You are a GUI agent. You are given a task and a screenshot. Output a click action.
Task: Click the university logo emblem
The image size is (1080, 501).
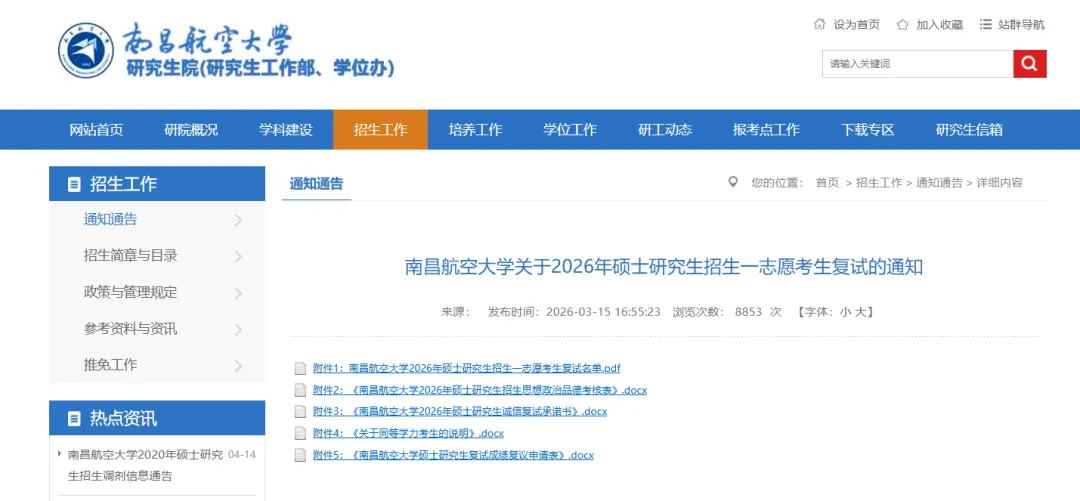(x=86, y=50)
